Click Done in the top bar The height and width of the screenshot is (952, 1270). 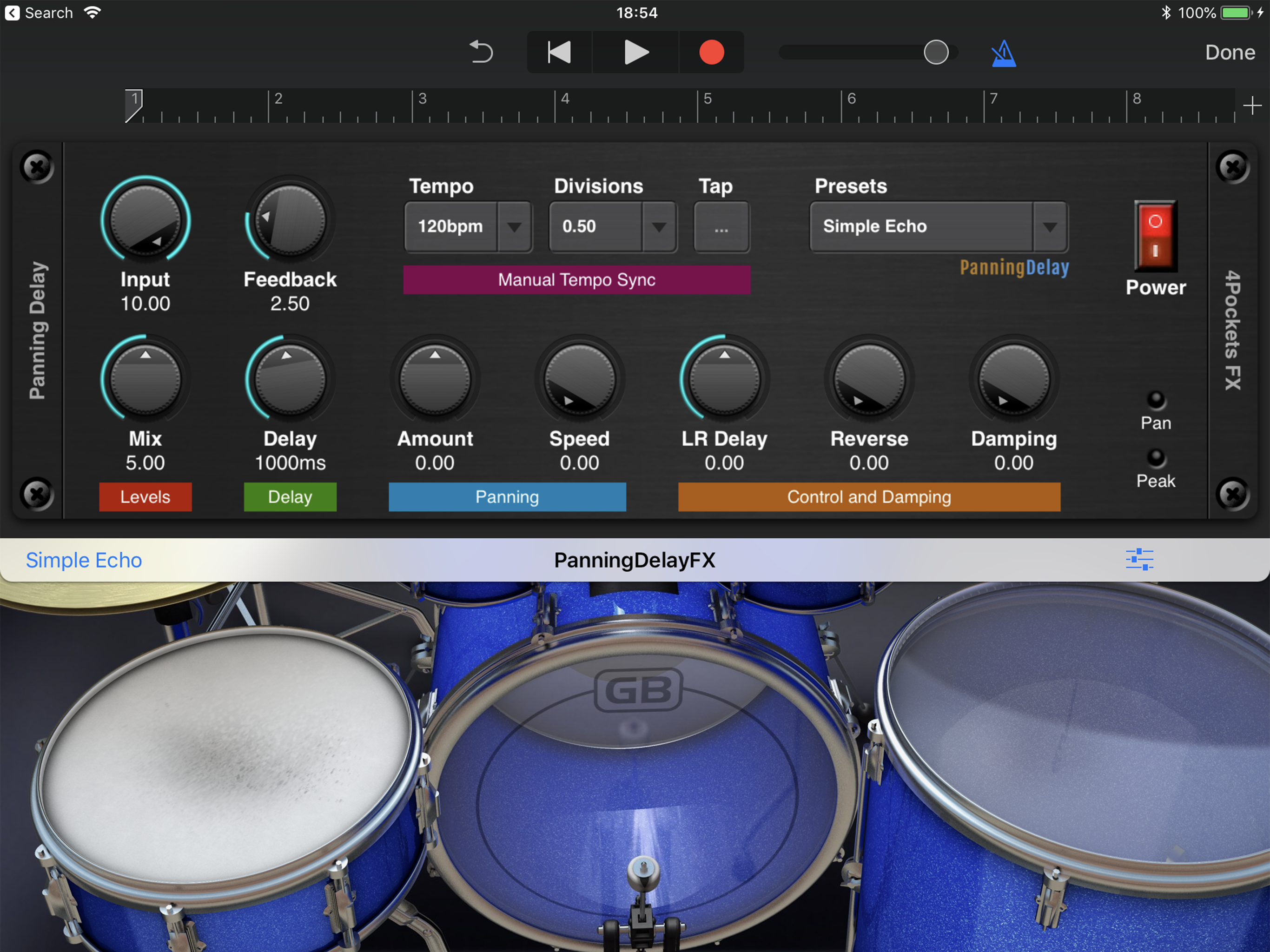pos(1229,52)
